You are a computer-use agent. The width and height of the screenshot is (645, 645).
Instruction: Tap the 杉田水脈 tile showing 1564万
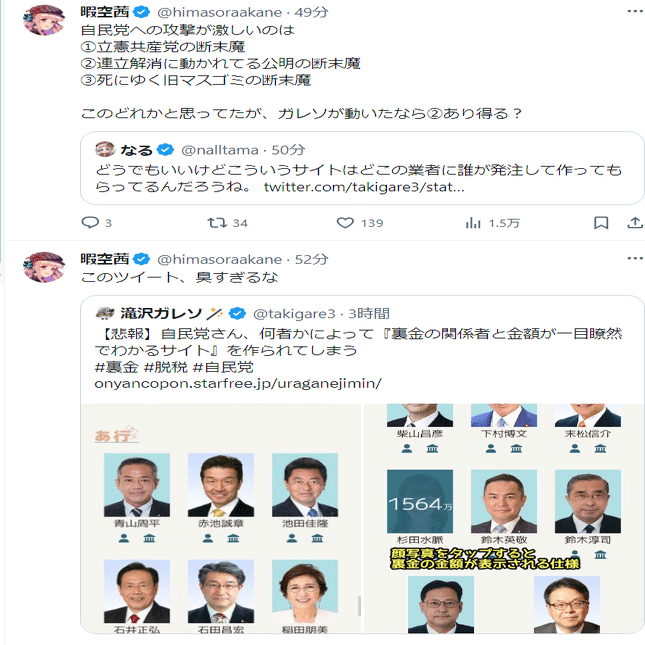tap(420, 501)
